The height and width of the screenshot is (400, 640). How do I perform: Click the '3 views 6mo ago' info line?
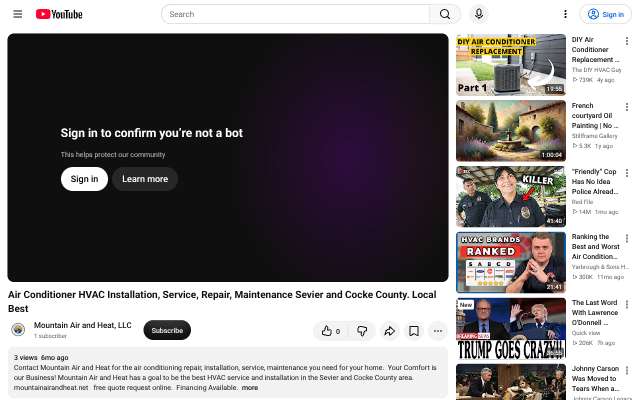pos(41,358)
